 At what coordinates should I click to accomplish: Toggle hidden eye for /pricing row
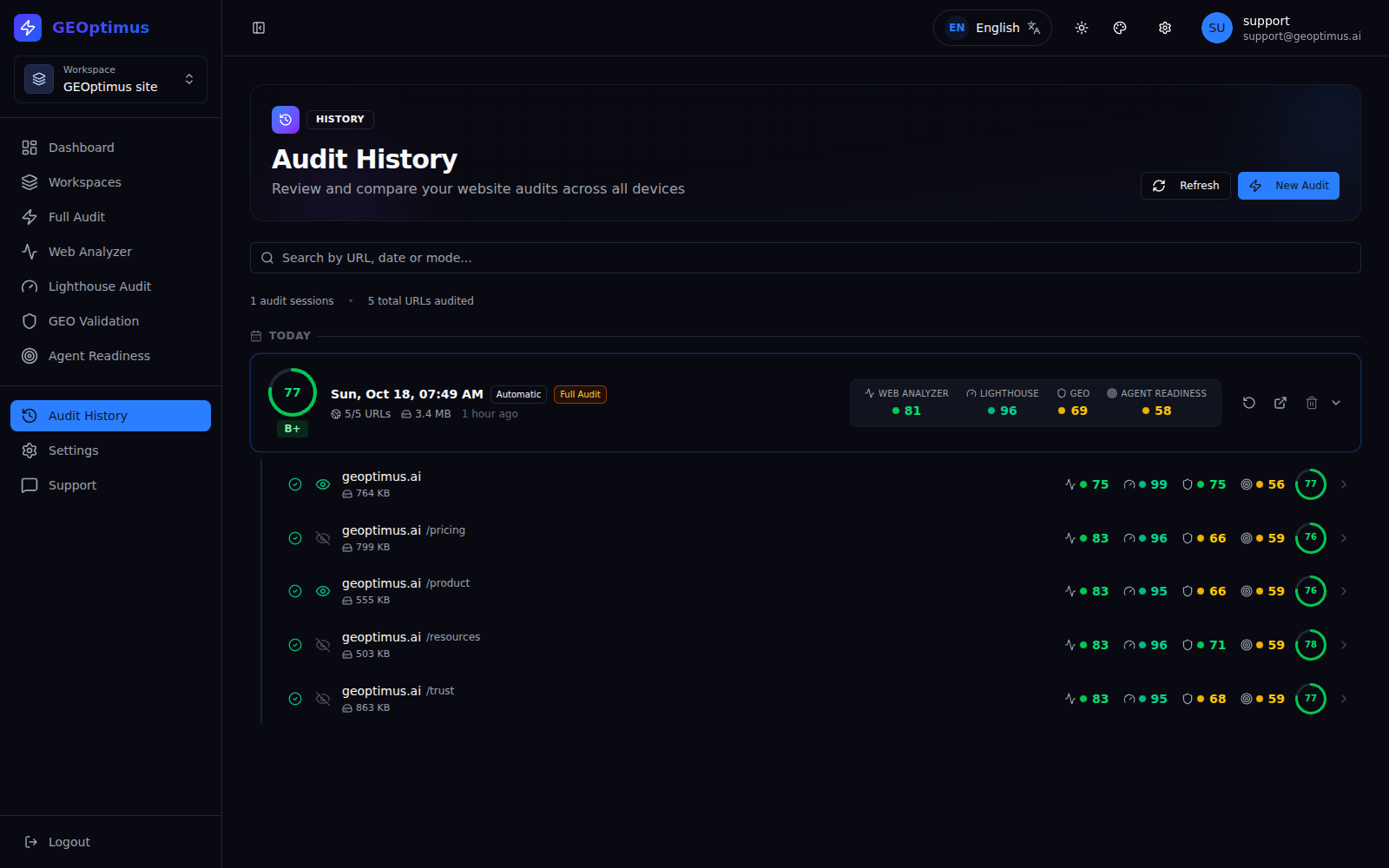click(x=323, y=538)
